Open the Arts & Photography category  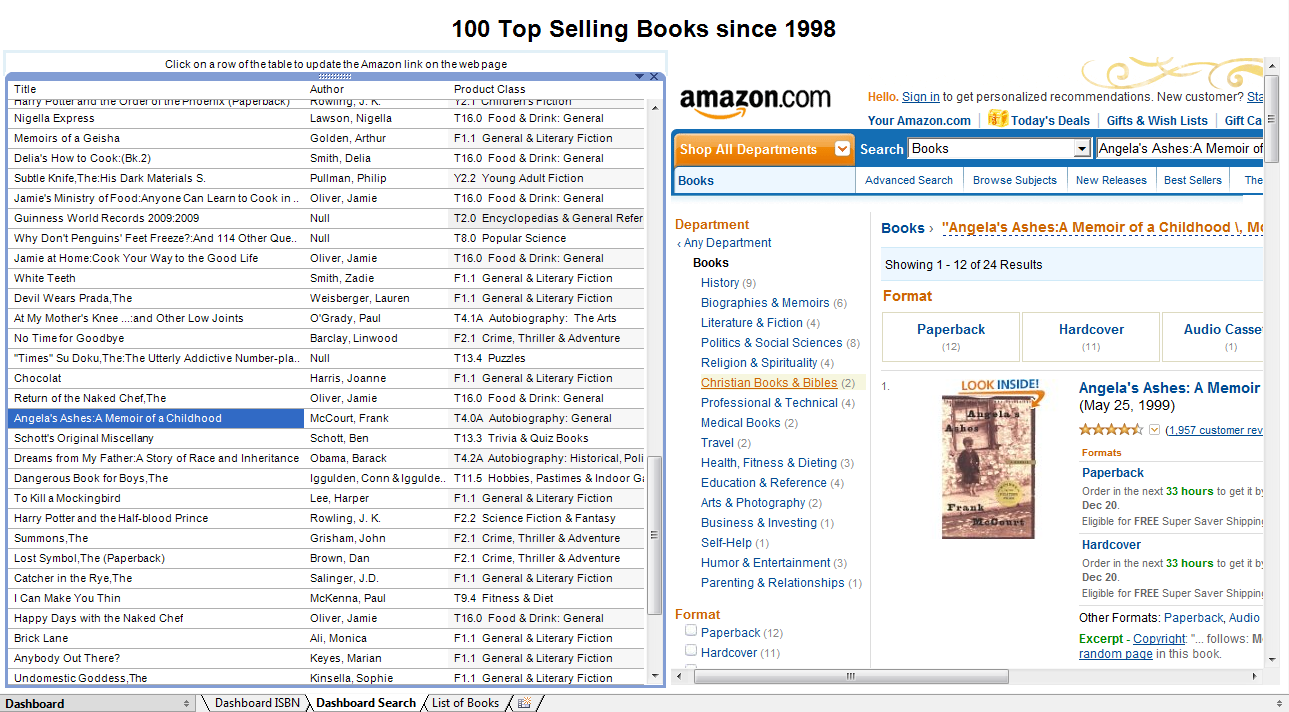point(753,503)
